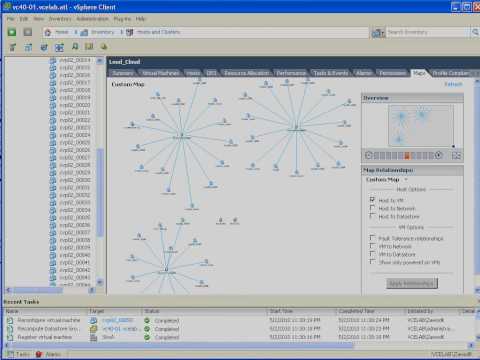Switch to the Resource Allocation tab
This screenshot has width=480, height=360.
click(x=247, y=73)
